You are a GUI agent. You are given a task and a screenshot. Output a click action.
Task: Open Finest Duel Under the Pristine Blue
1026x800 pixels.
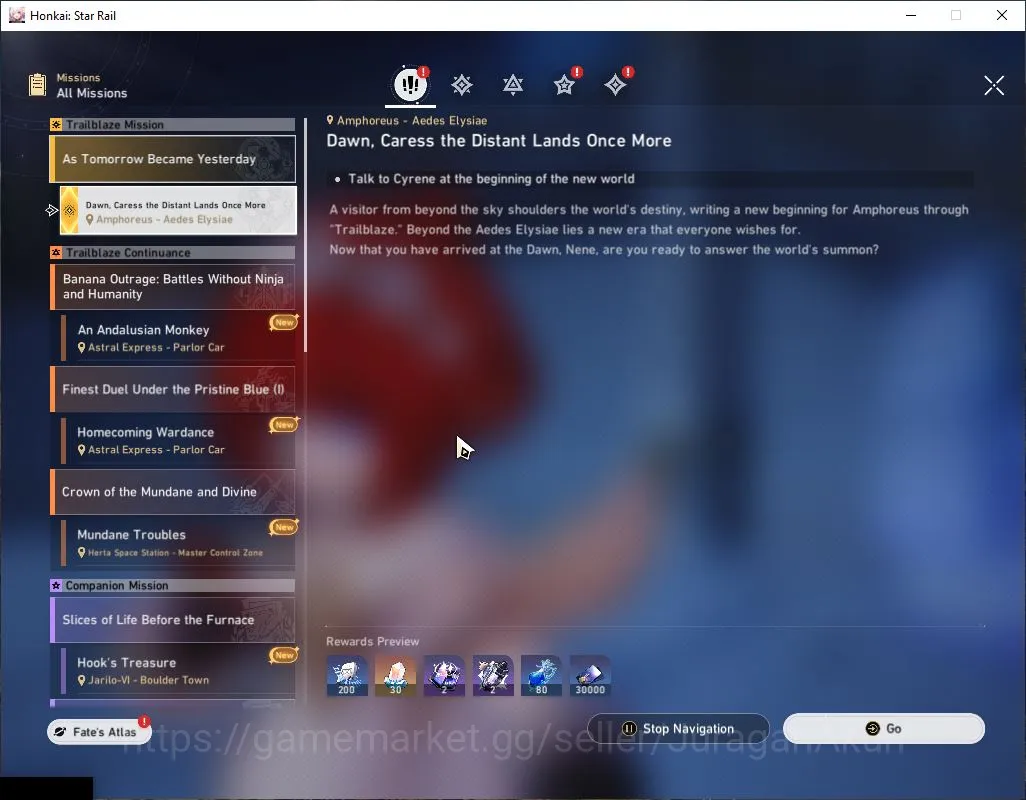173,389
